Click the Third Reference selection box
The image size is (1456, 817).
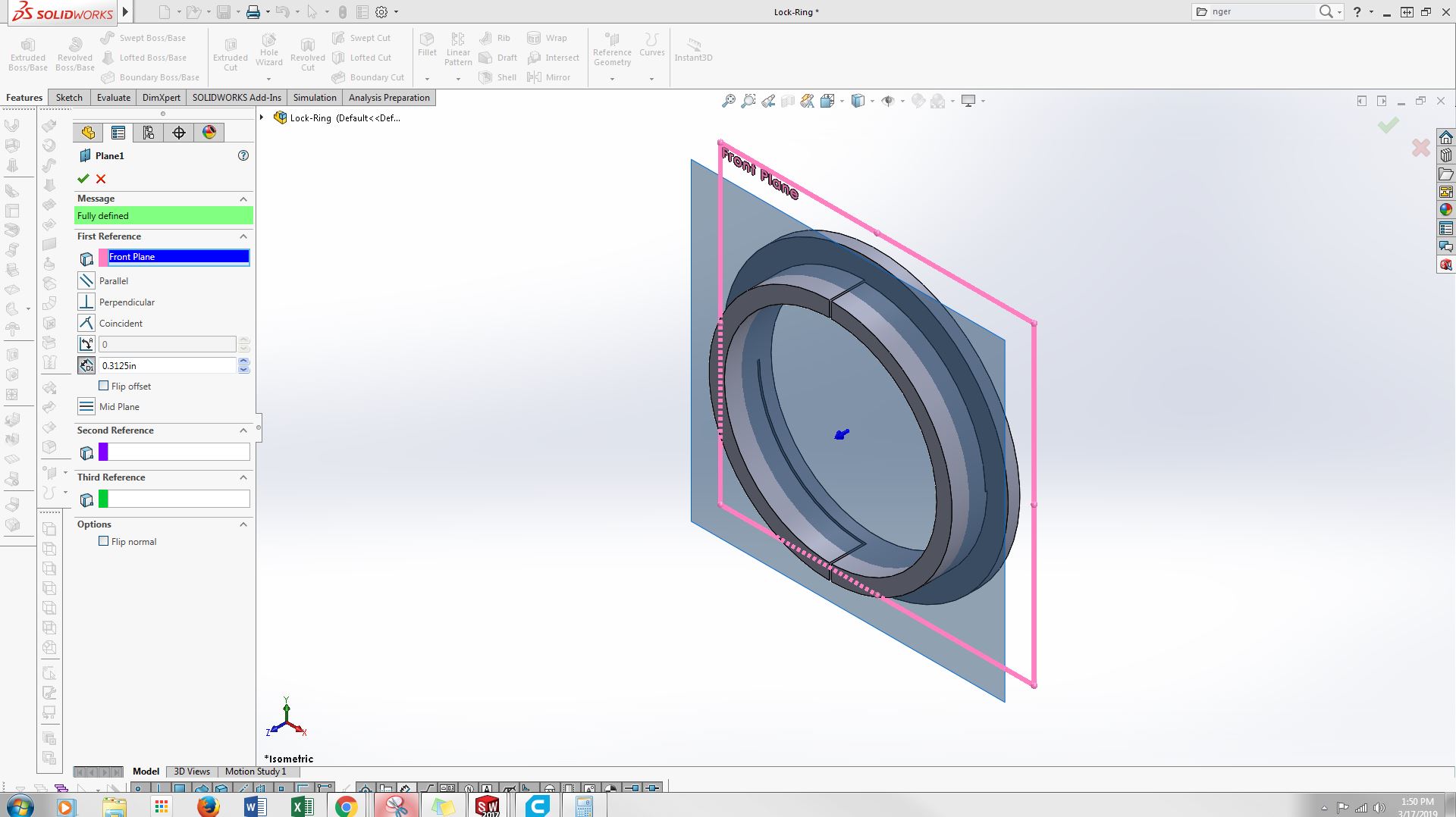tap(179, 499)
